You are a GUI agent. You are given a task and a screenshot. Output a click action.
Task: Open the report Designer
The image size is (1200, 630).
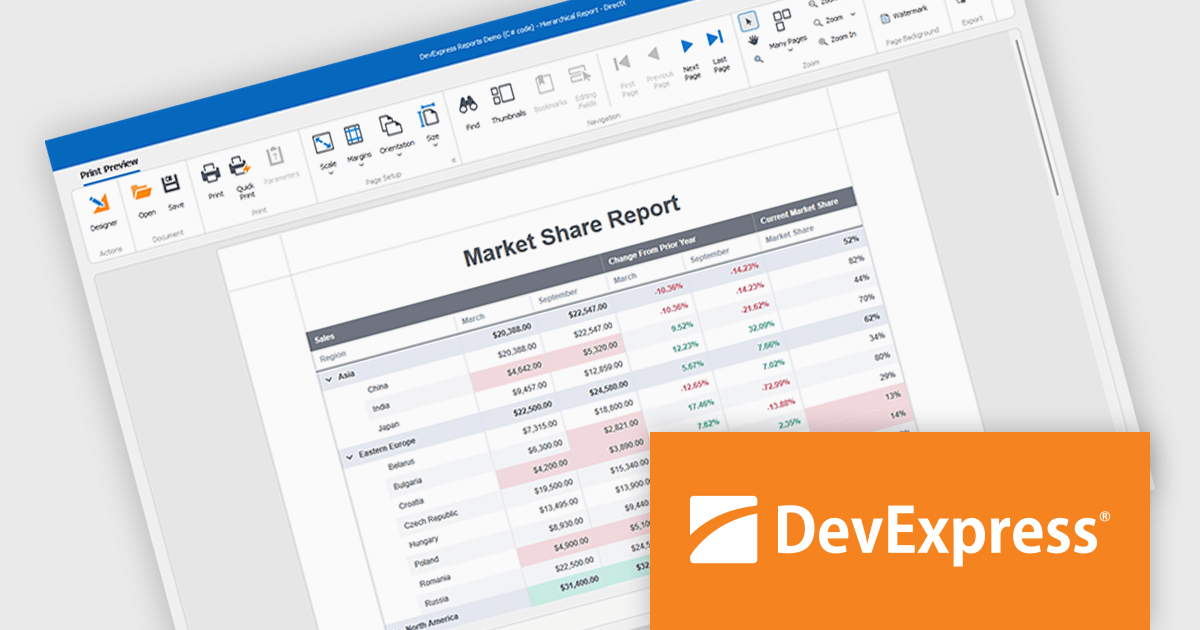tap(100, 206)
